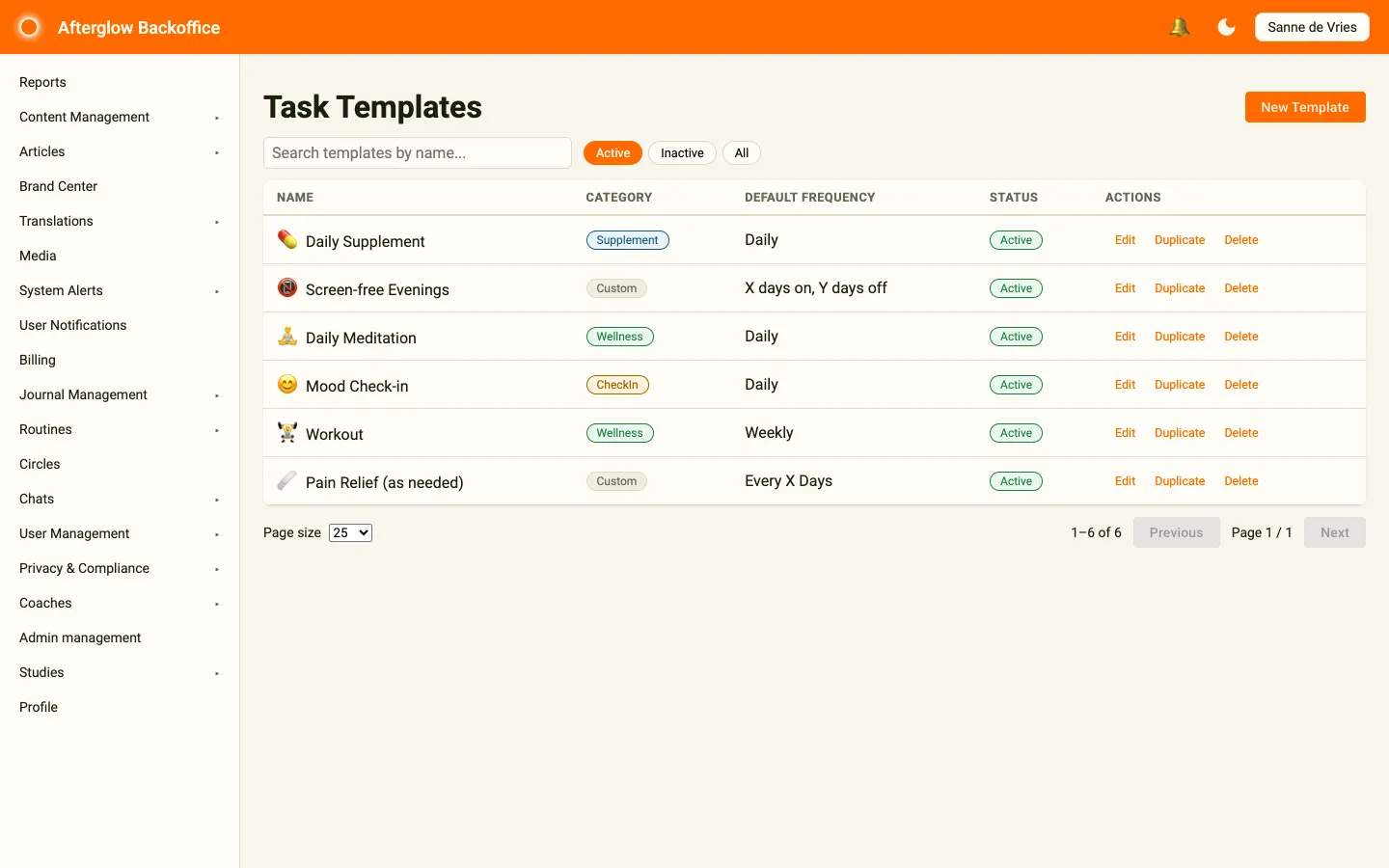Expand the System Alerts submenu arrow
1389x868 pixels.
[217, 291]
